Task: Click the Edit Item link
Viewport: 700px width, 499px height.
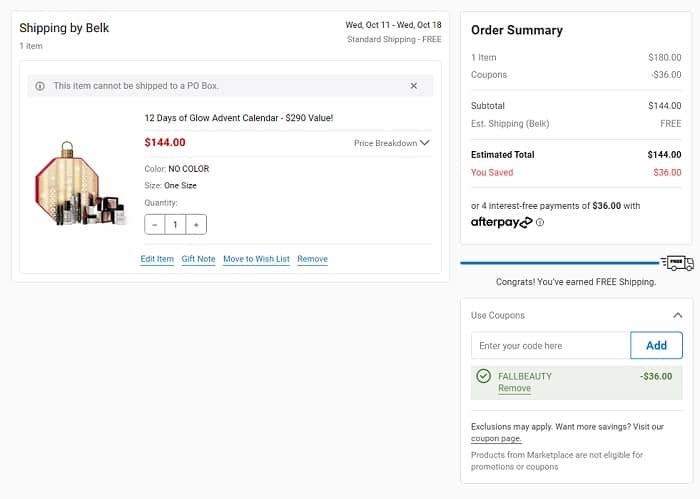Action: (x=157, y=259)
